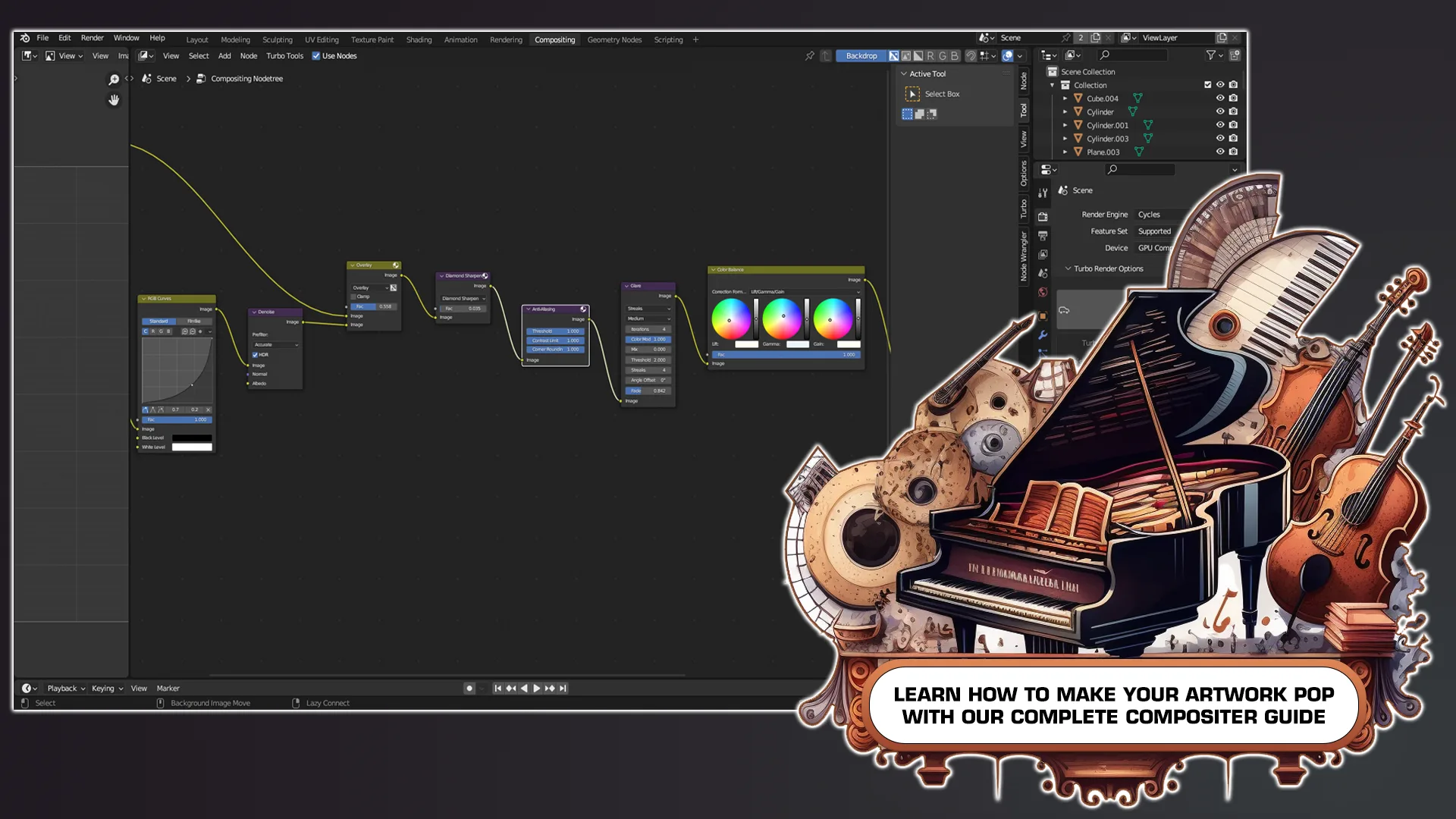Disable the Use Nodes checkbox
The image size is (1456, 819).
(x=316, y=56)
